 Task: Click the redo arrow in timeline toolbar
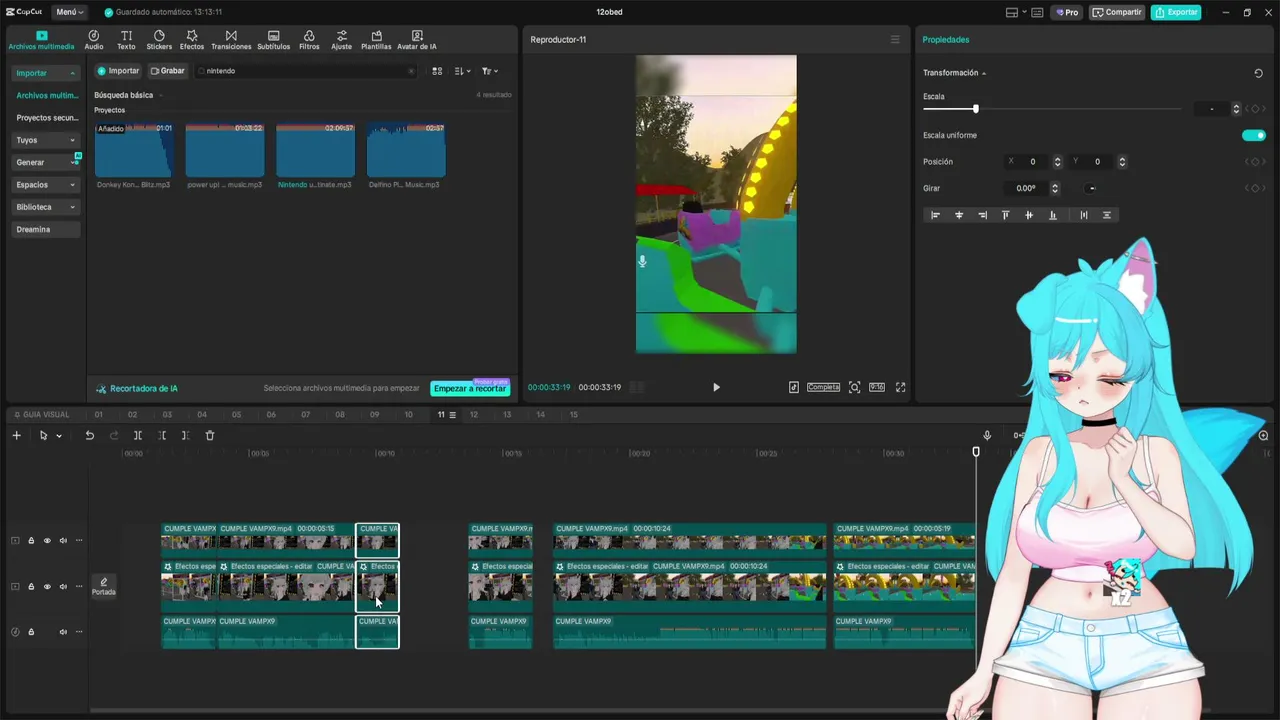point(114,435)
